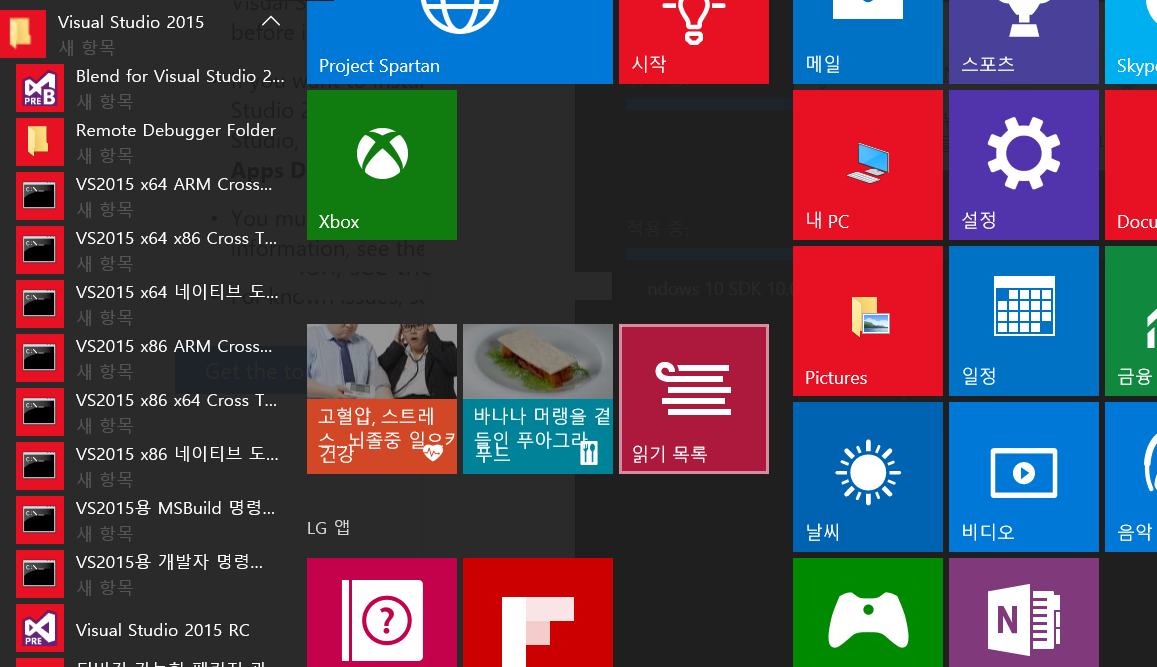Open the Xbox tile with green logo
1157x667 pixels.
click(x=381, y=165)
